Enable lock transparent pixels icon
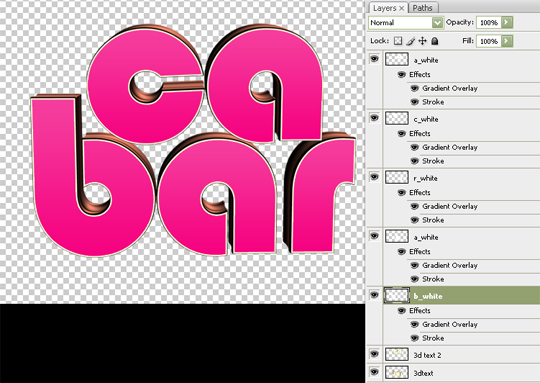Viewport: 540px width, 383px height. tap(398, 41)
